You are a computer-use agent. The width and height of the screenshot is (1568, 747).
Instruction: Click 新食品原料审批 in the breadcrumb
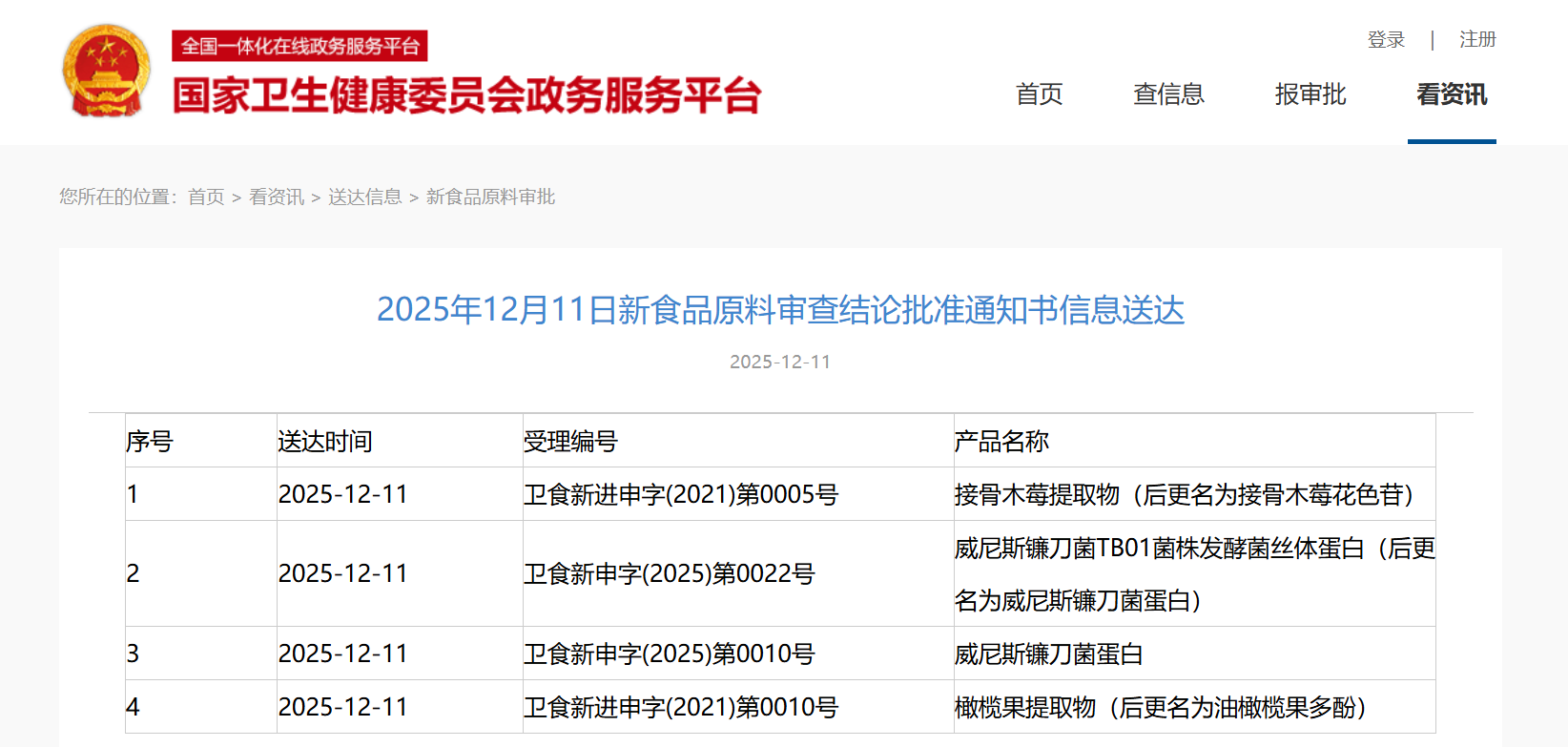[490, 197]
